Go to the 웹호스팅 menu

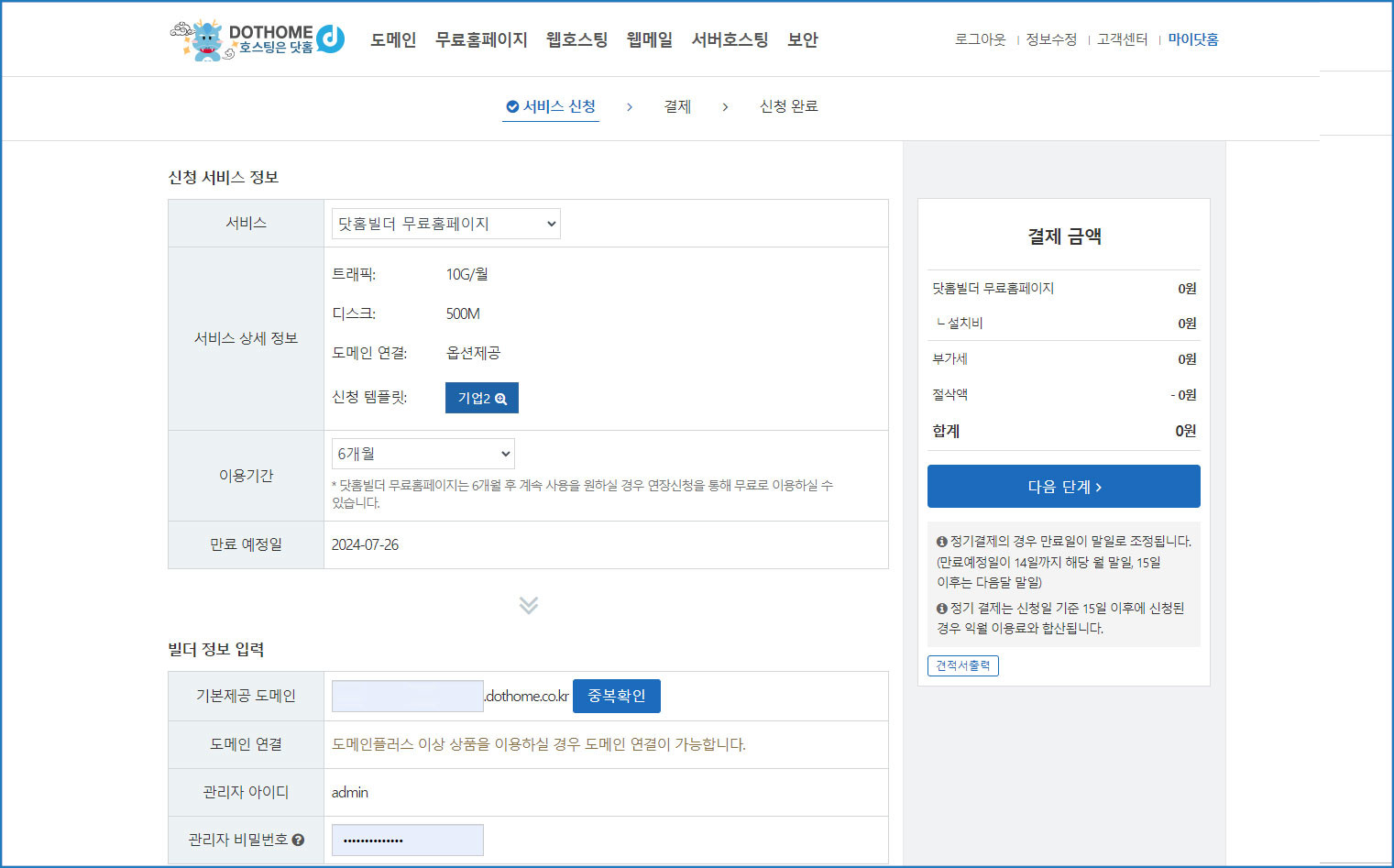coord(576,39)
